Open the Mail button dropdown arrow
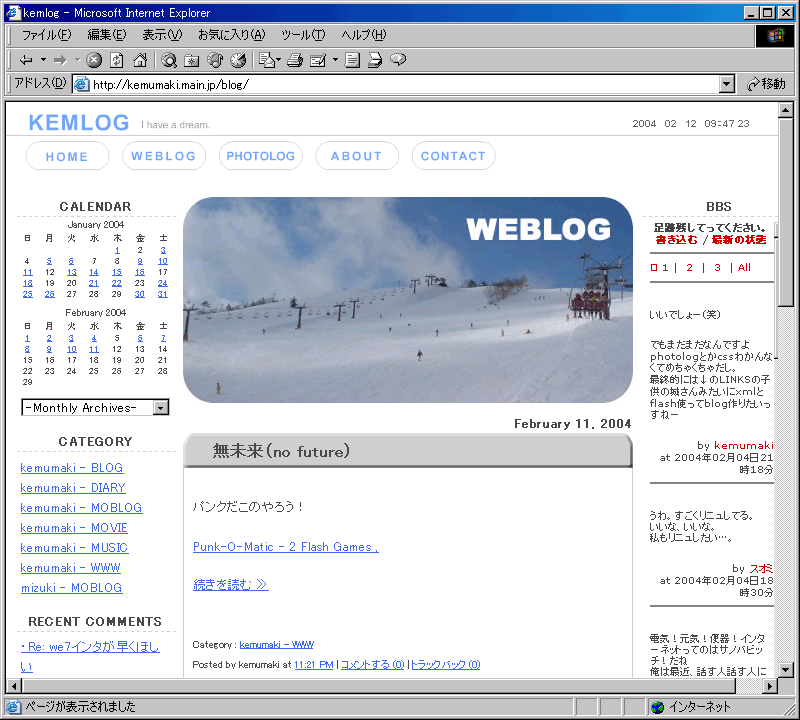The image size is (800, 720). click(x=279, y=60)
